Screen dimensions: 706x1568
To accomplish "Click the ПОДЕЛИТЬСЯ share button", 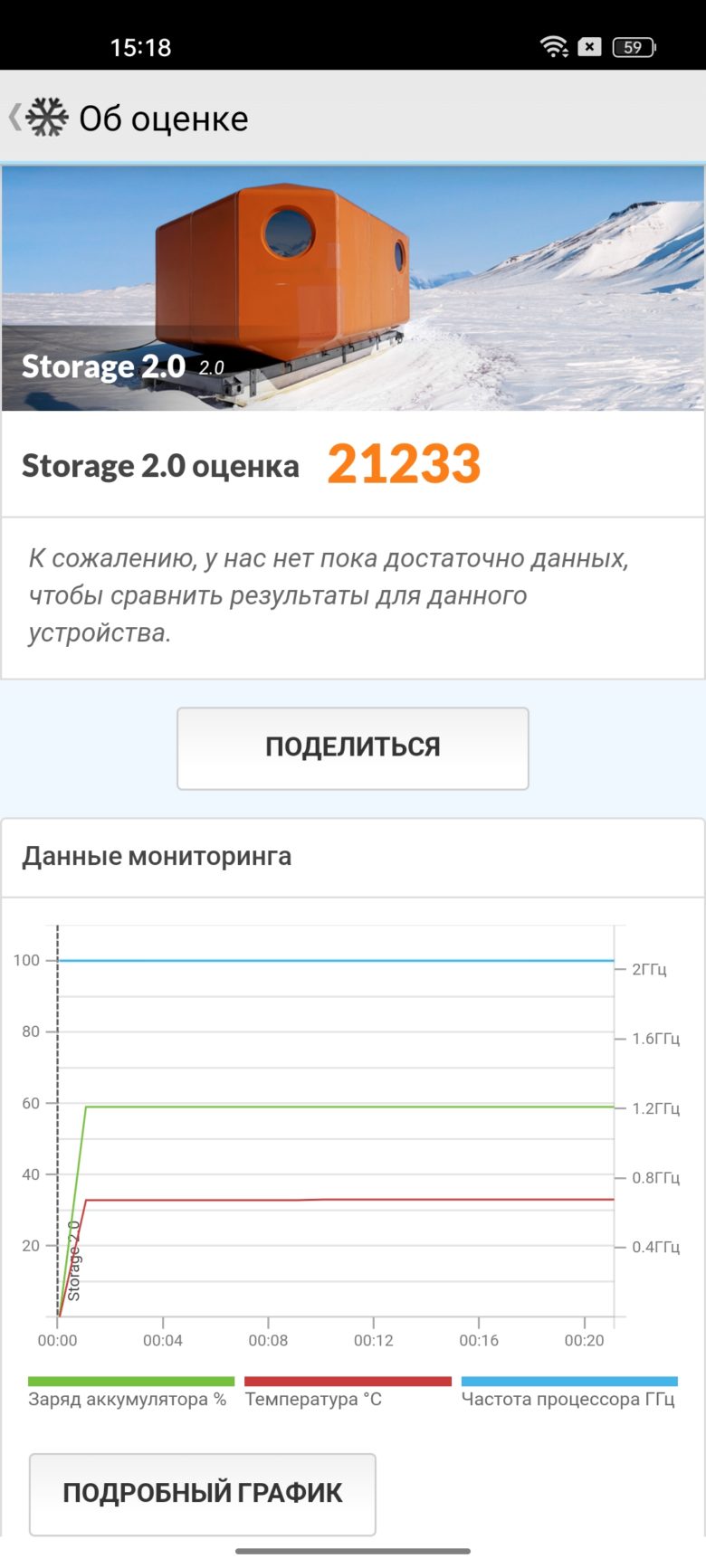I will pyautogui.click(x=353, y=748).
